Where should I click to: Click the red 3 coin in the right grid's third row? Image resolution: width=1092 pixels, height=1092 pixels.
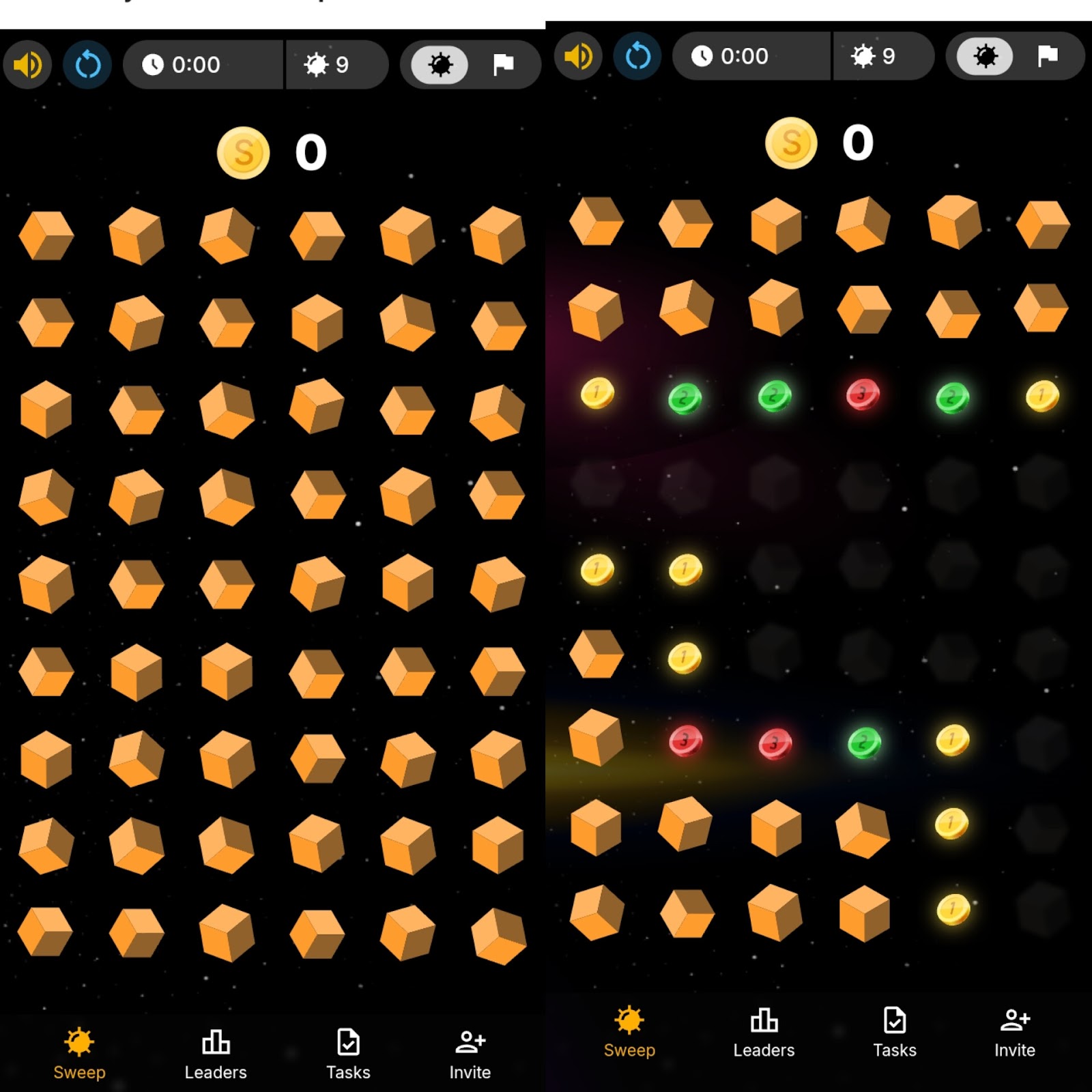click(x=863, y=394)
